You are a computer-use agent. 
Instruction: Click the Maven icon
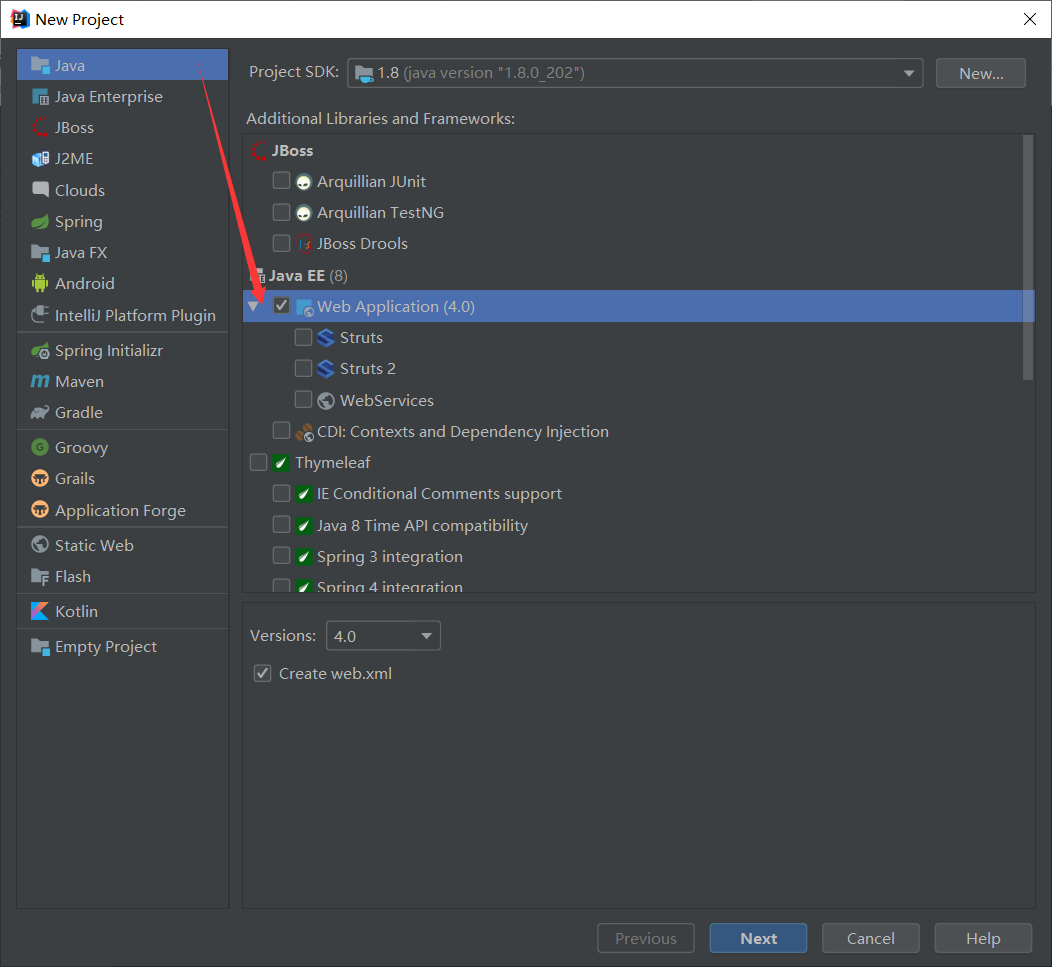[x=40, y=381]
